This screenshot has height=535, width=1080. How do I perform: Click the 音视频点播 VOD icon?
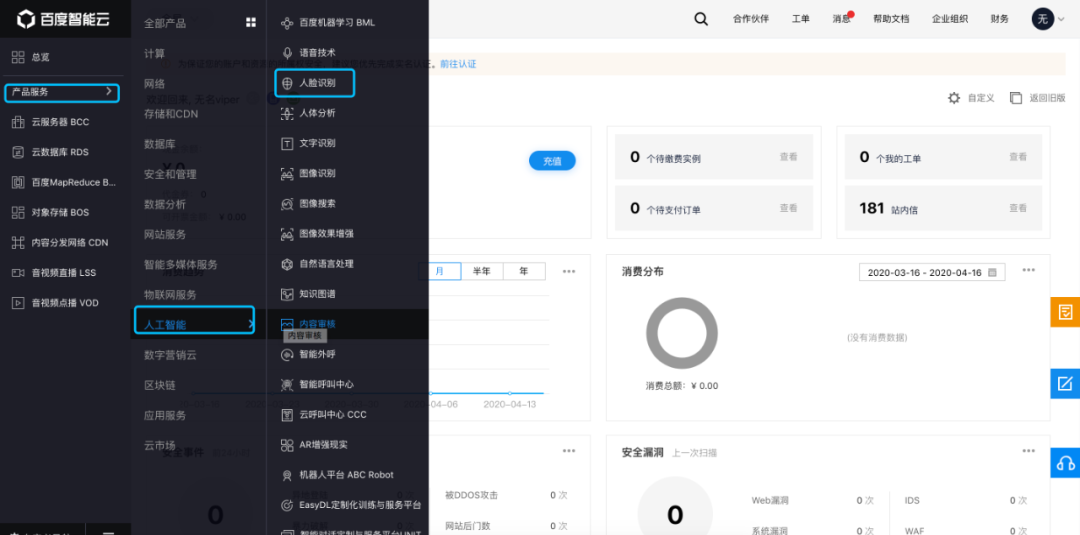(x=19, y=303)
